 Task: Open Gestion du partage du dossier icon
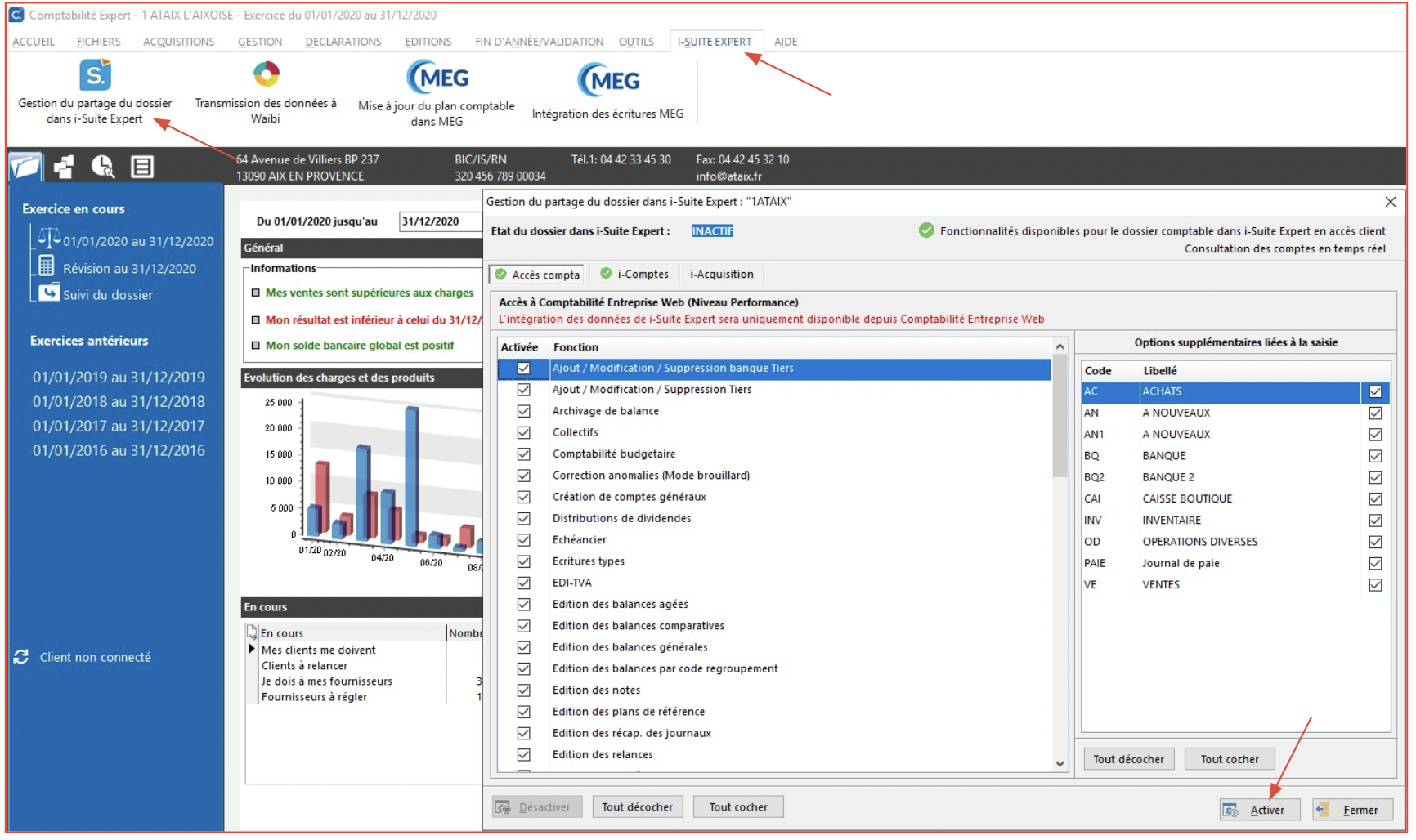click(x=96, y=74)
